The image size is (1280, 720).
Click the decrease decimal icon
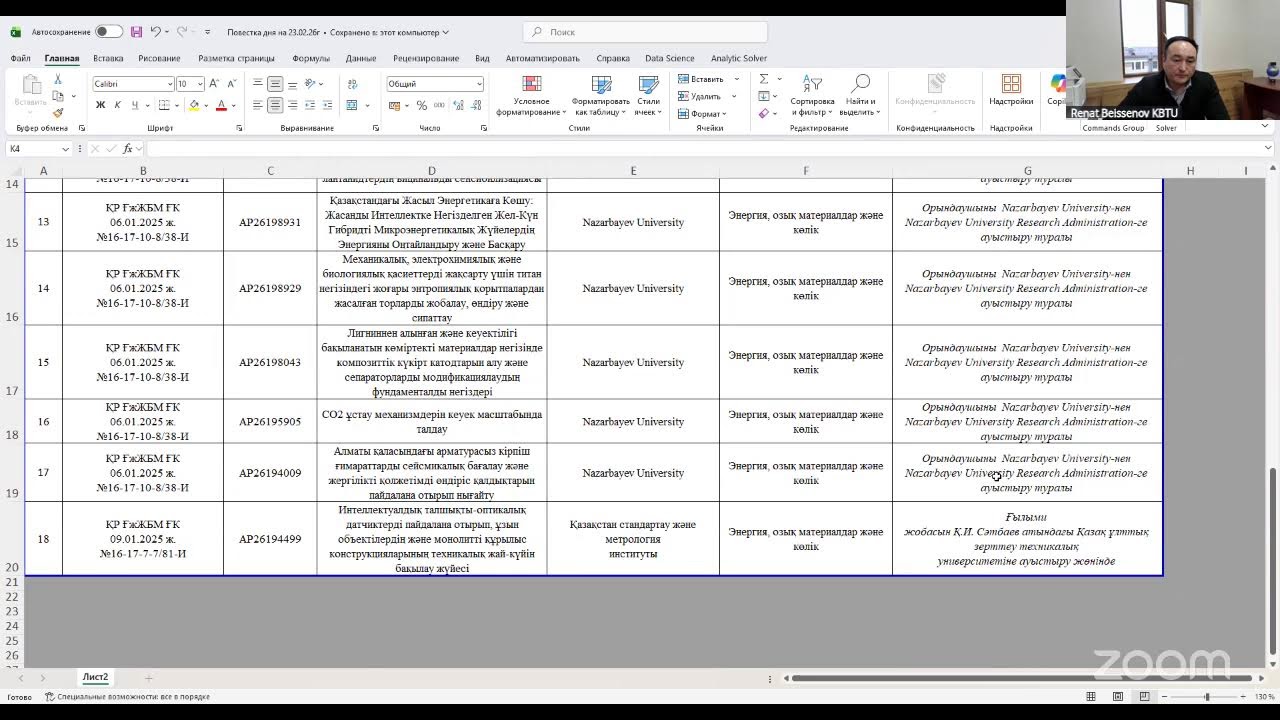476,105
